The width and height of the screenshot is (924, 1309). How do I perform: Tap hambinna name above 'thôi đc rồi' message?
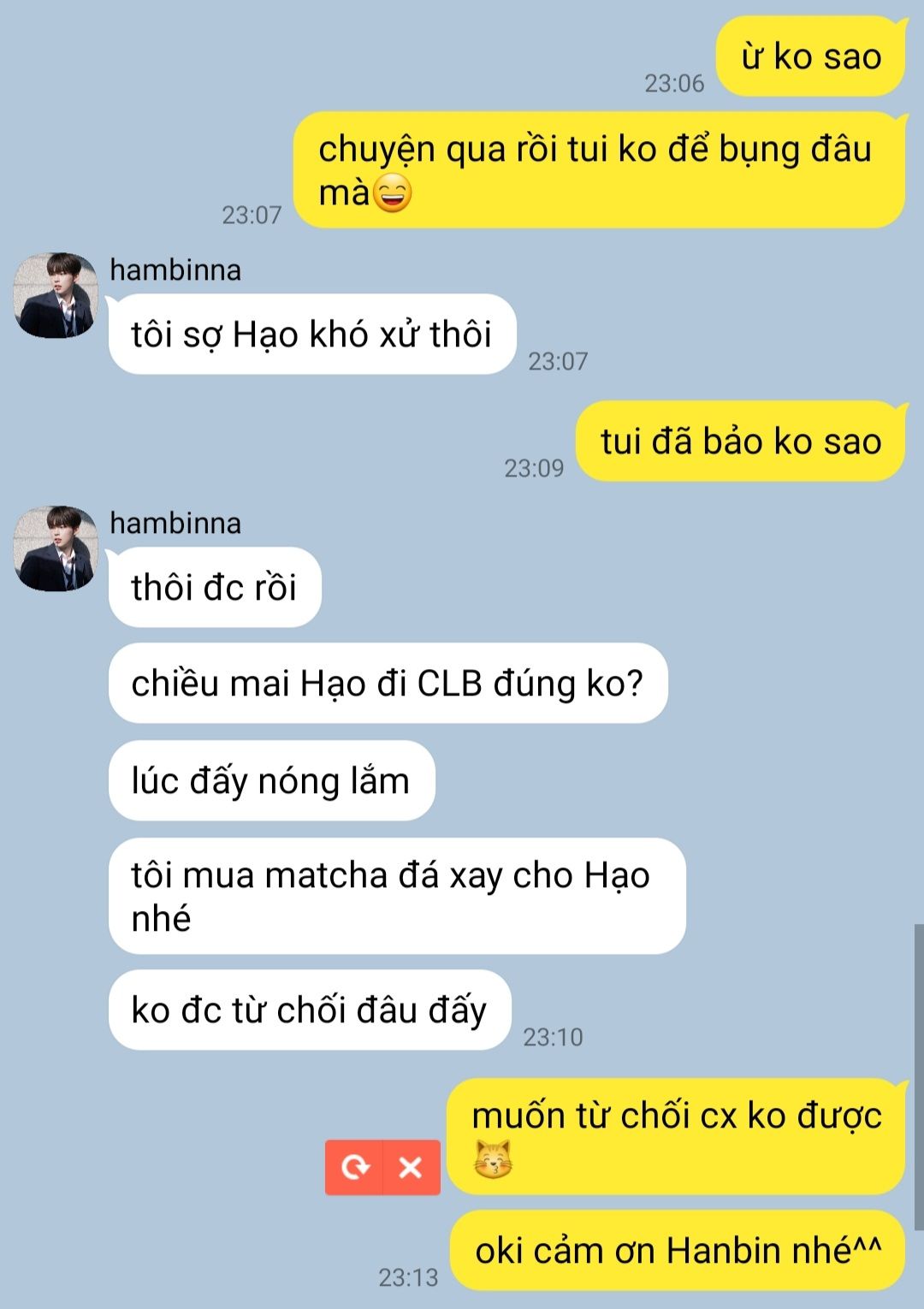coord(175,524)
